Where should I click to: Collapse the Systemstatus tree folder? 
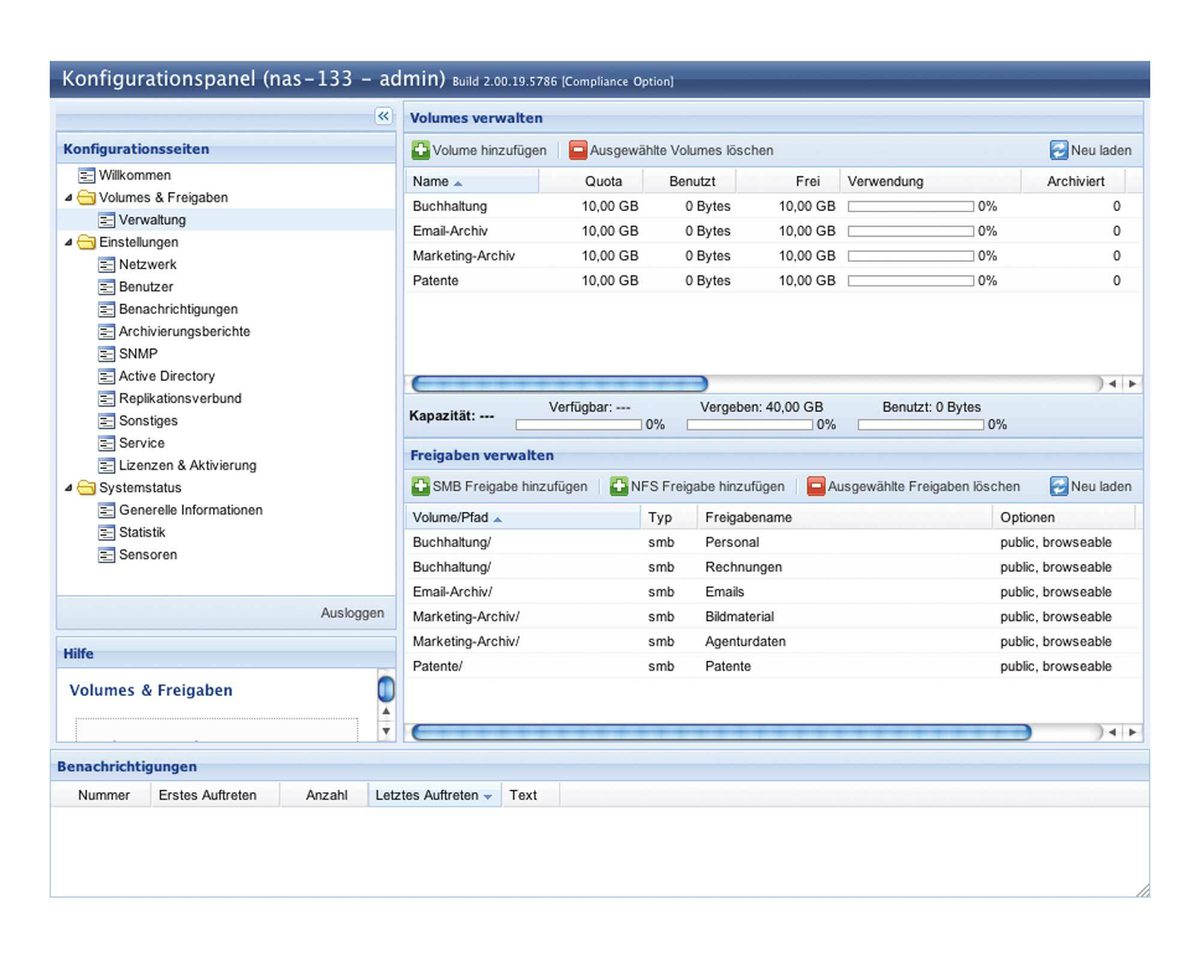(69, 489)
